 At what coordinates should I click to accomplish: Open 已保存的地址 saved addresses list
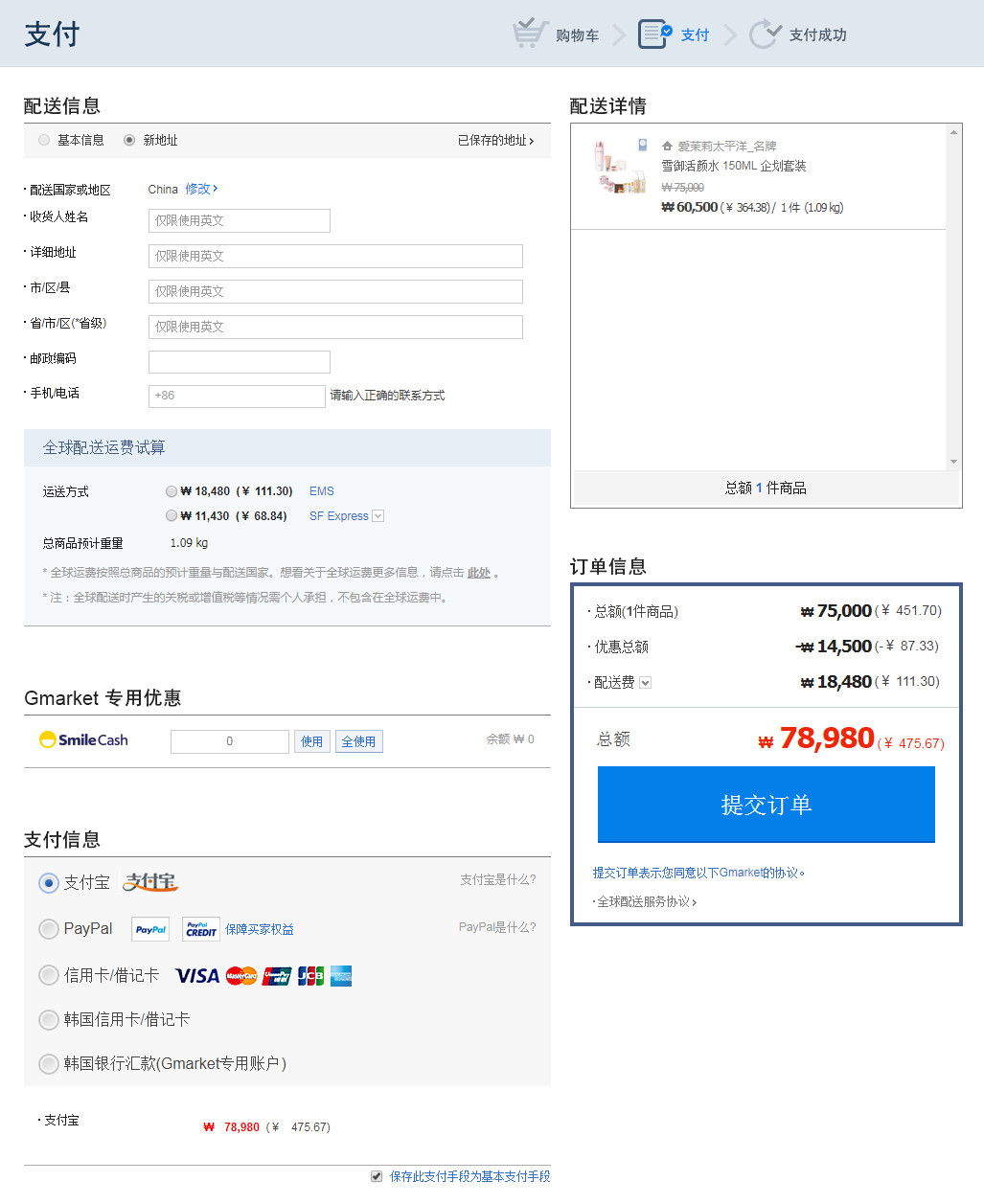[x=495, y=140]
